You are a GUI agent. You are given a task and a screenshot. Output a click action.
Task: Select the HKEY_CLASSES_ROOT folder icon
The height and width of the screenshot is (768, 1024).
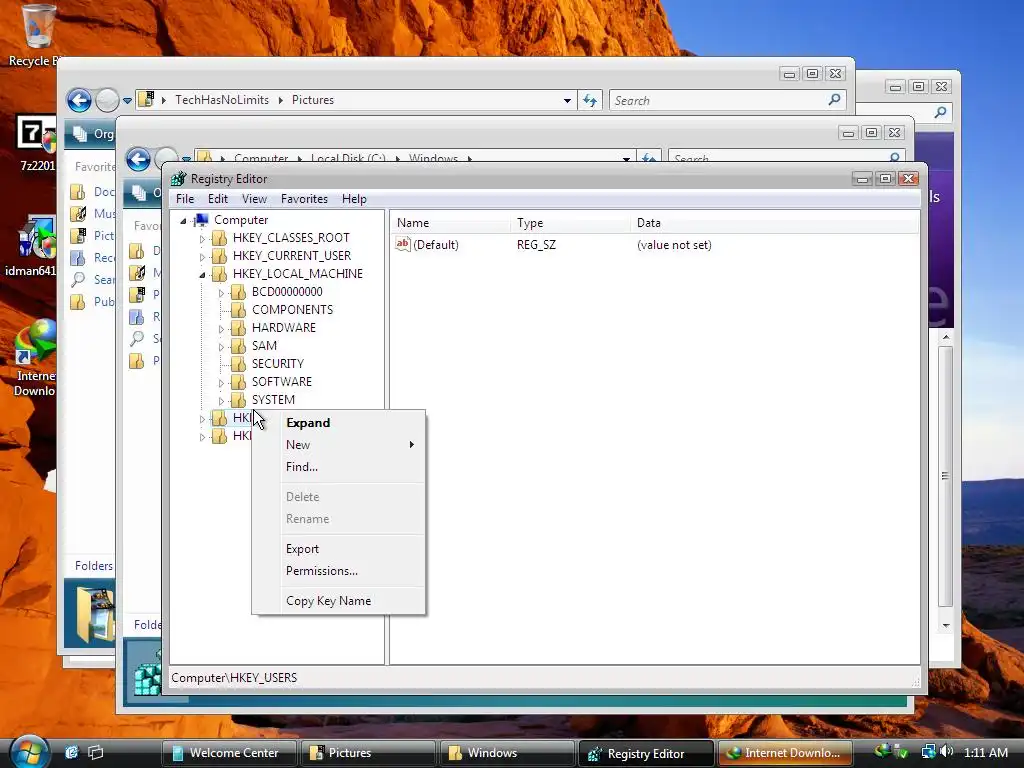219,238
